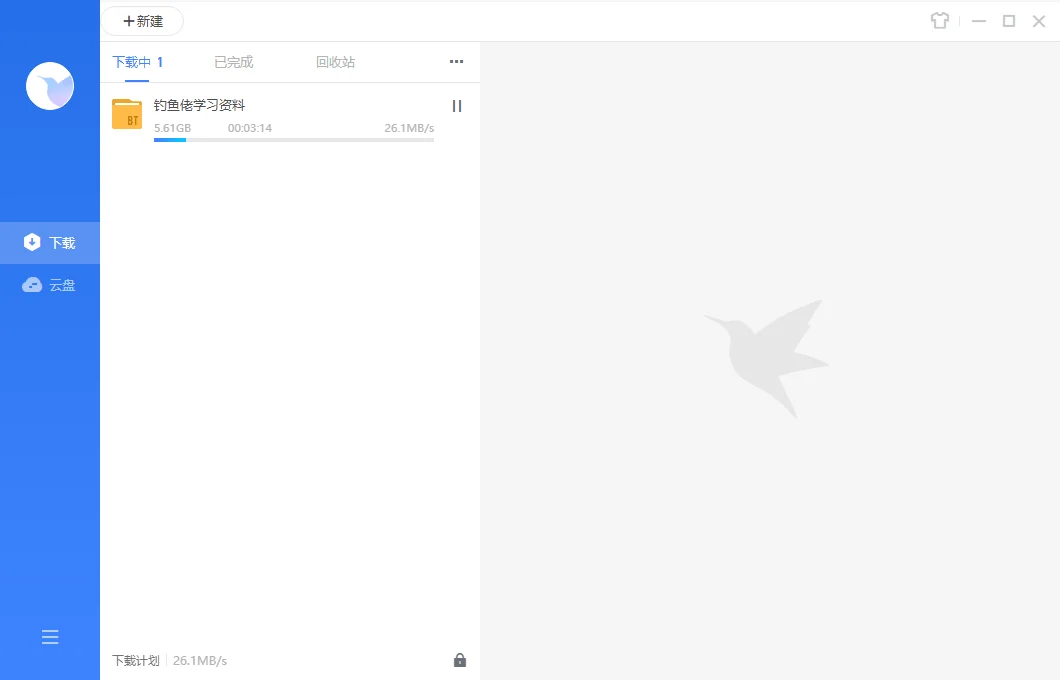Open 下载计划 in the bottom bar
This screenshot has width=1060, height=680.
click(135, 661)
